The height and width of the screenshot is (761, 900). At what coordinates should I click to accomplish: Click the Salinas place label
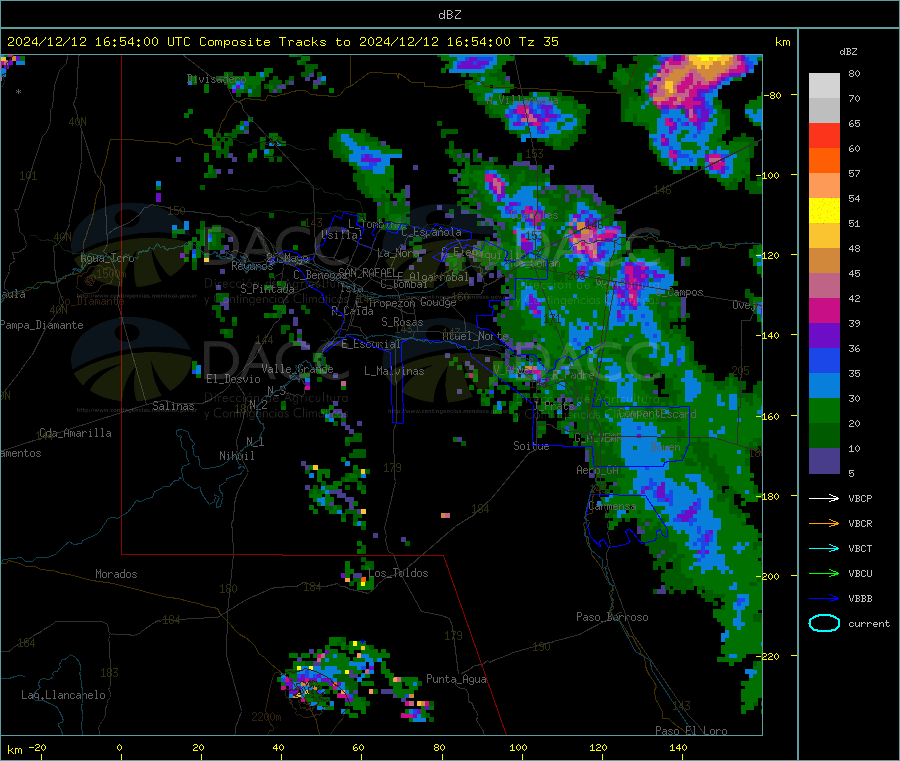click(x=173, y=406)
